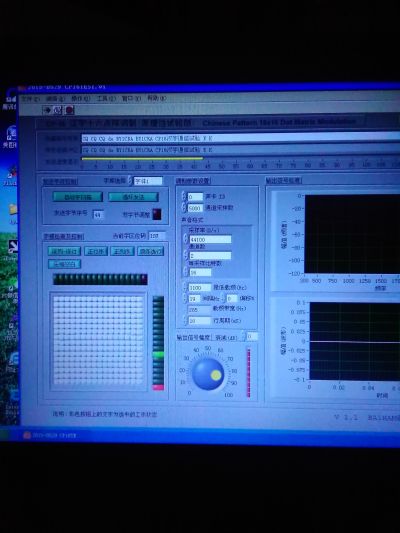Click the bits per sample field showing 16
The image size is (400, 533).
200,272
